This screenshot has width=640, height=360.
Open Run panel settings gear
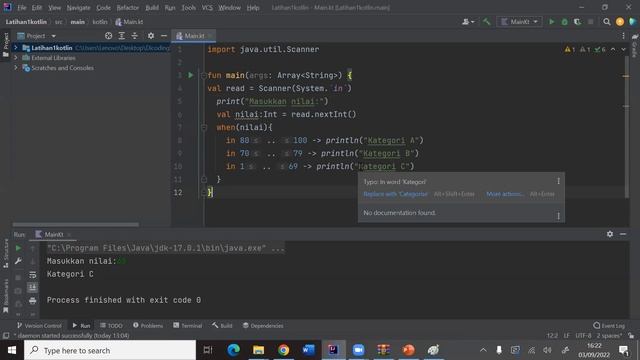(x=610, y=234)
